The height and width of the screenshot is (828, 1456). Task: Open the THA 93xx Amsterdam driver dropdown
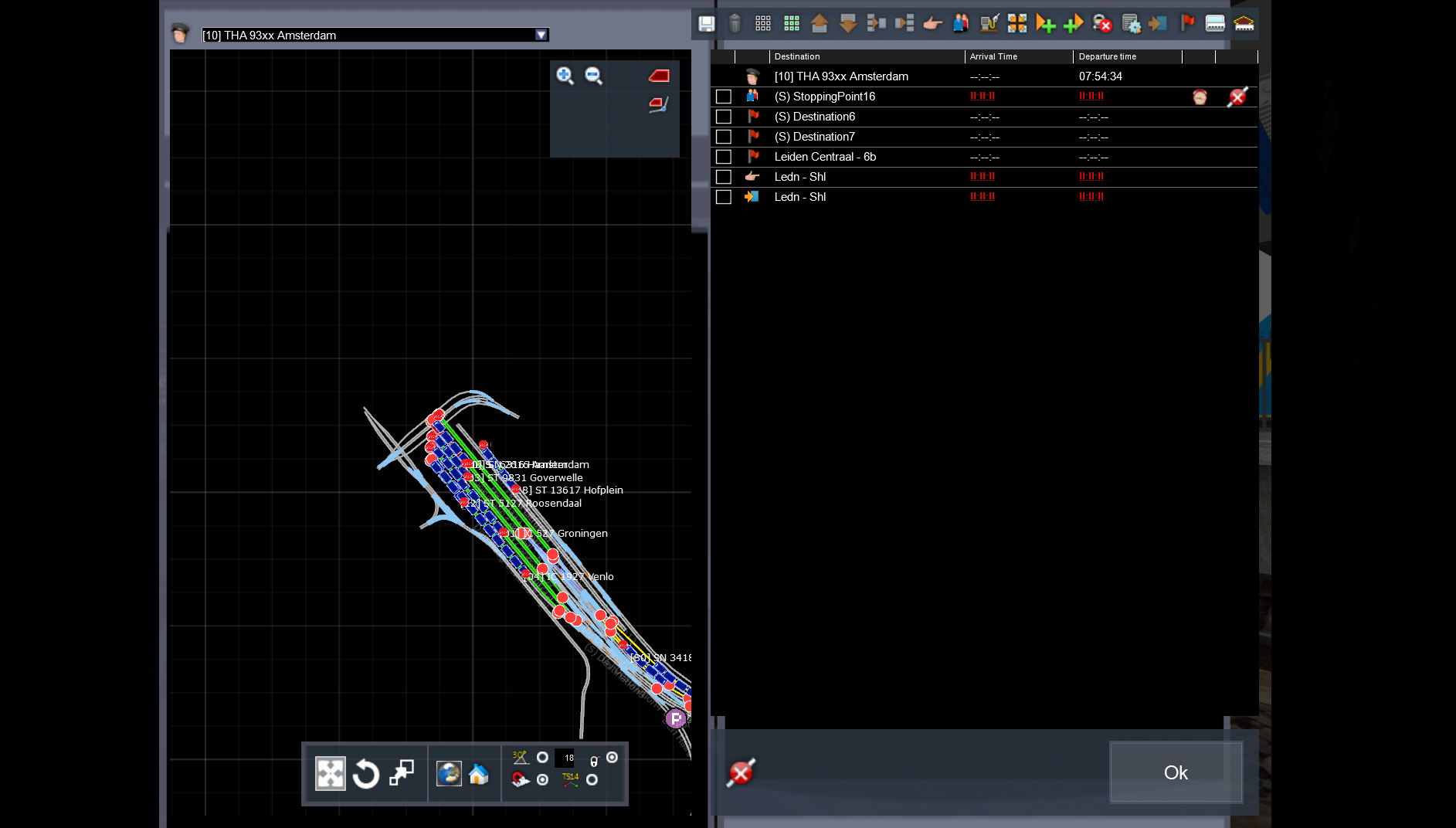(375, 35)
